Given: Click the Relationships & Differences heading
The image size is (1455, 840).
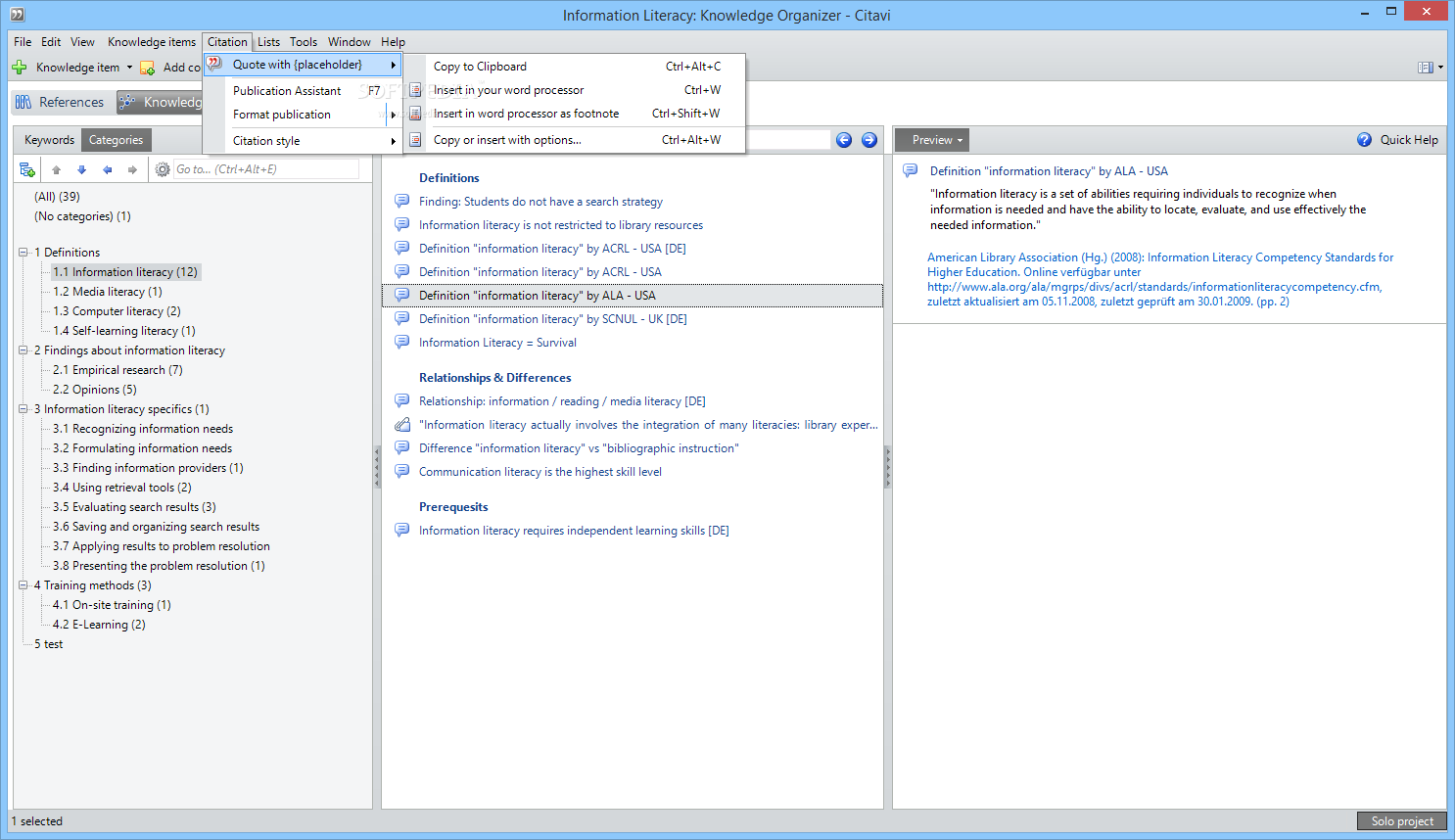Looking at the screenshot, I should (x=494, y=378).
